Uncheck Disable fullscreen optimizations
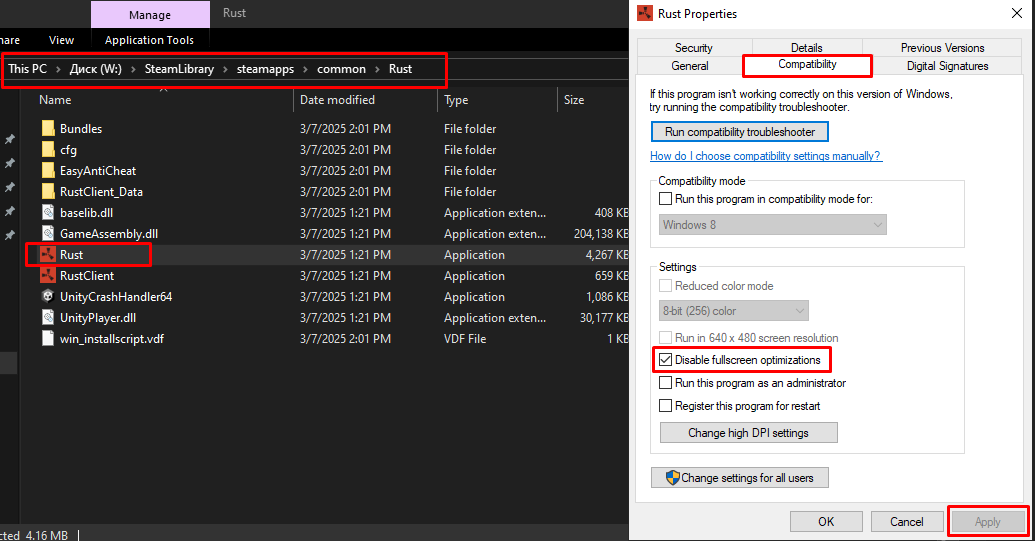This screenshot has width=1035, height=541. 665,360
